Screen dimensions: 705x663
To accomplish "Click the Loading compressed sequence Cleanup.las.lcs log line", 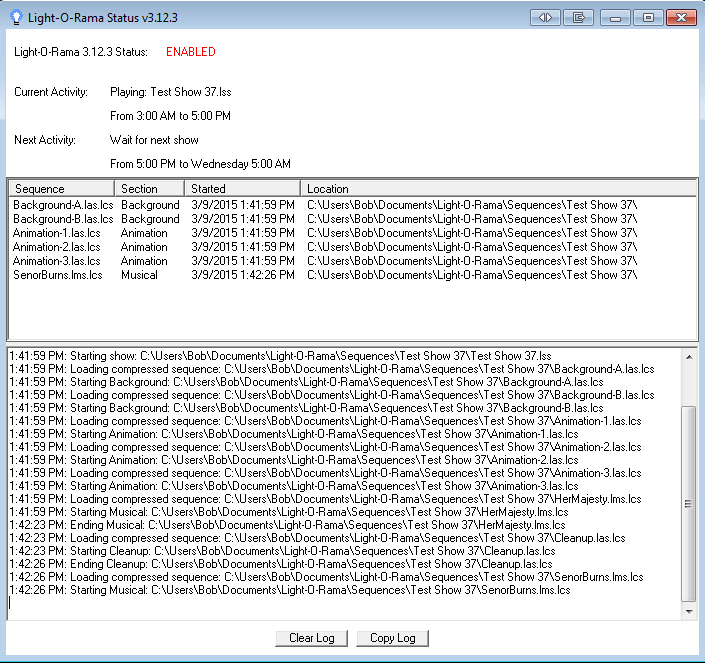I will tap(317, 538).
